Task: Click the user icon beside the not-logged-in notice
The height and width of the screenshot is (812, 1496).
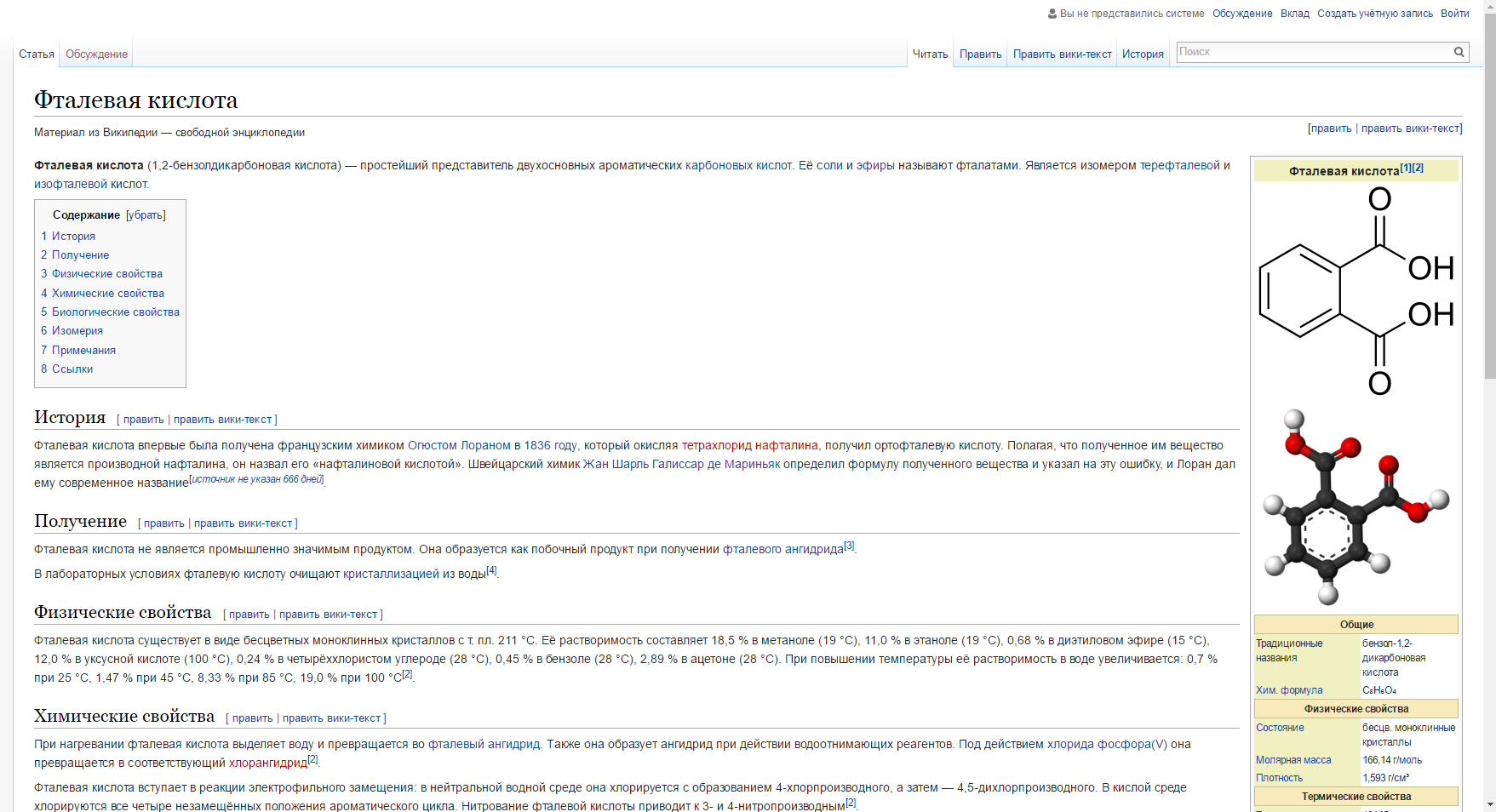Action: (1052, 14)
